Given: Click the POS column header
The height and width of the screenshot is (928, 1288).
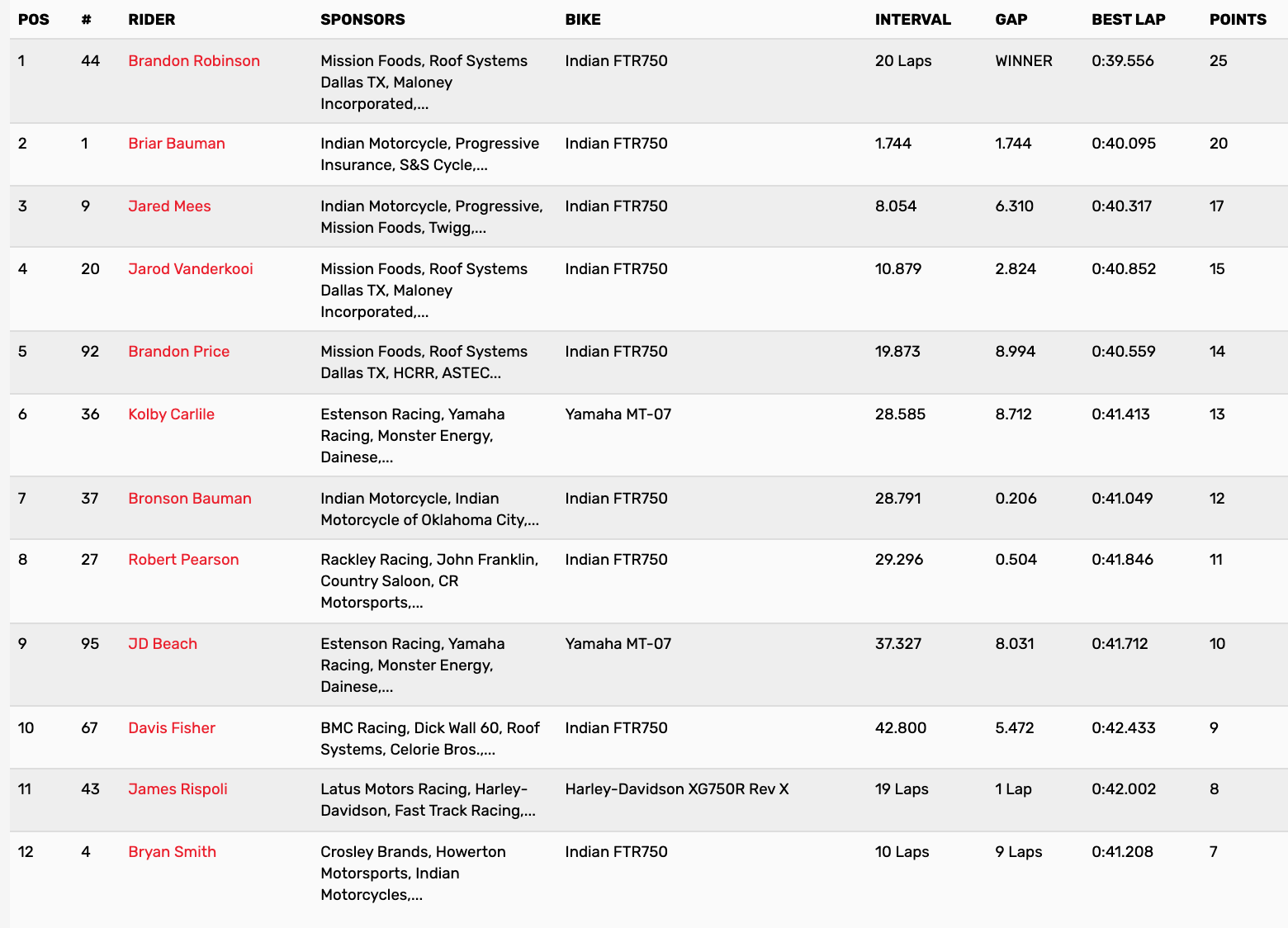Looking at the screenshot, I should point(34,20).
